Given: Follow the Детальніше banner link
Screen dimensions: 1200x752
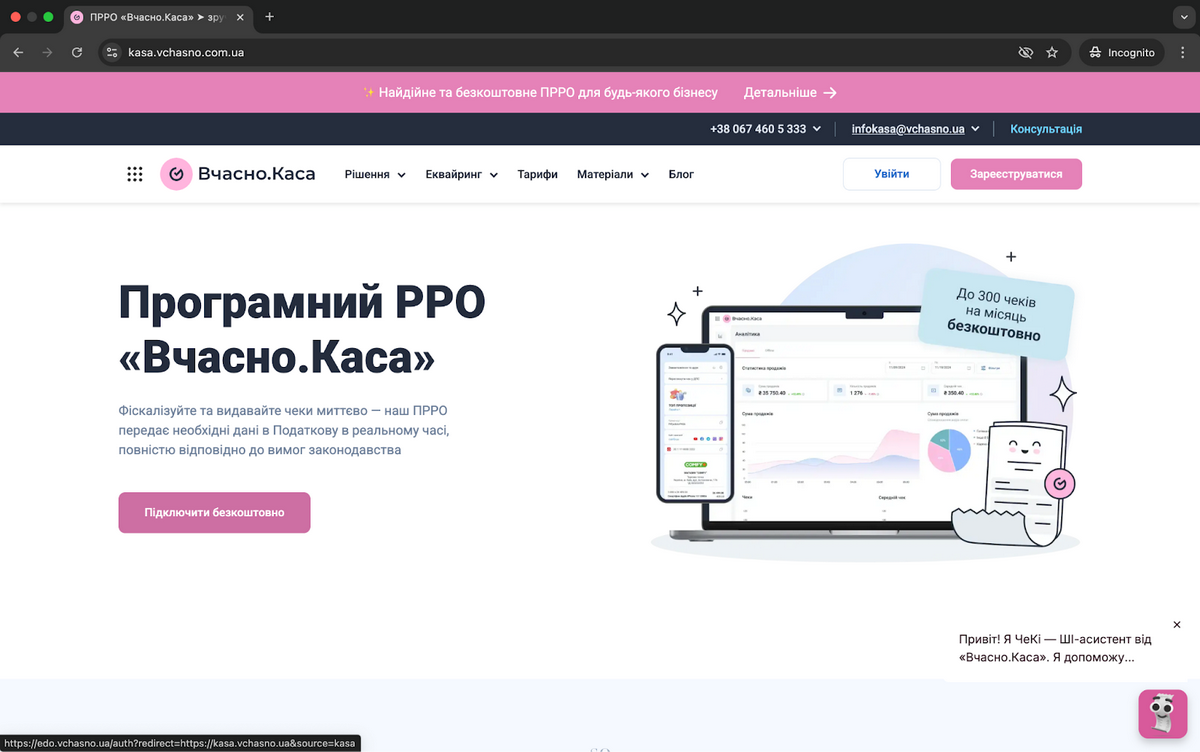Looking at the screenshot, I should (790, 92).
